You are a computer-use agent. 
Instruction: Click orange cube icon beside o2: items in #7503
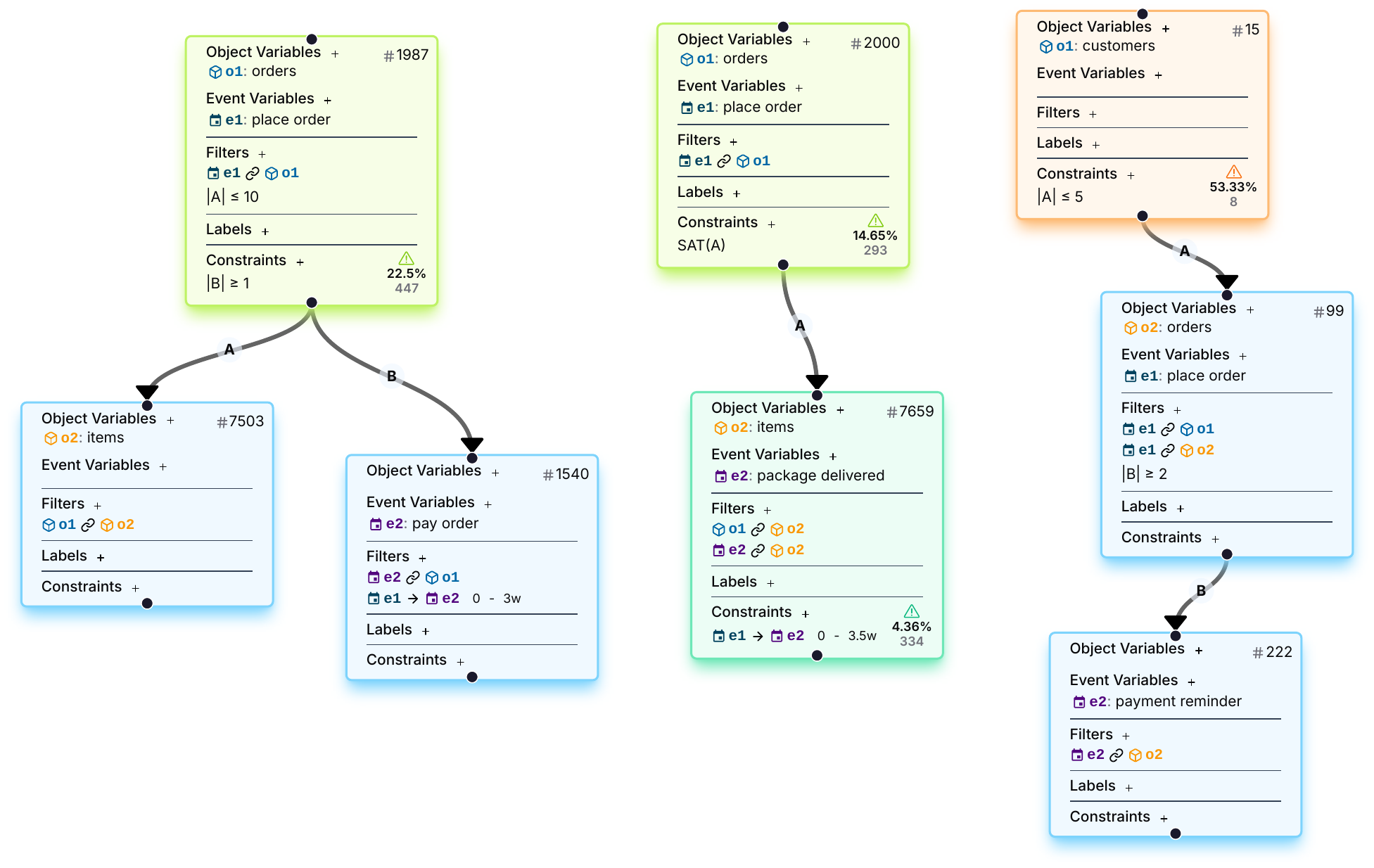click(51, 438)
